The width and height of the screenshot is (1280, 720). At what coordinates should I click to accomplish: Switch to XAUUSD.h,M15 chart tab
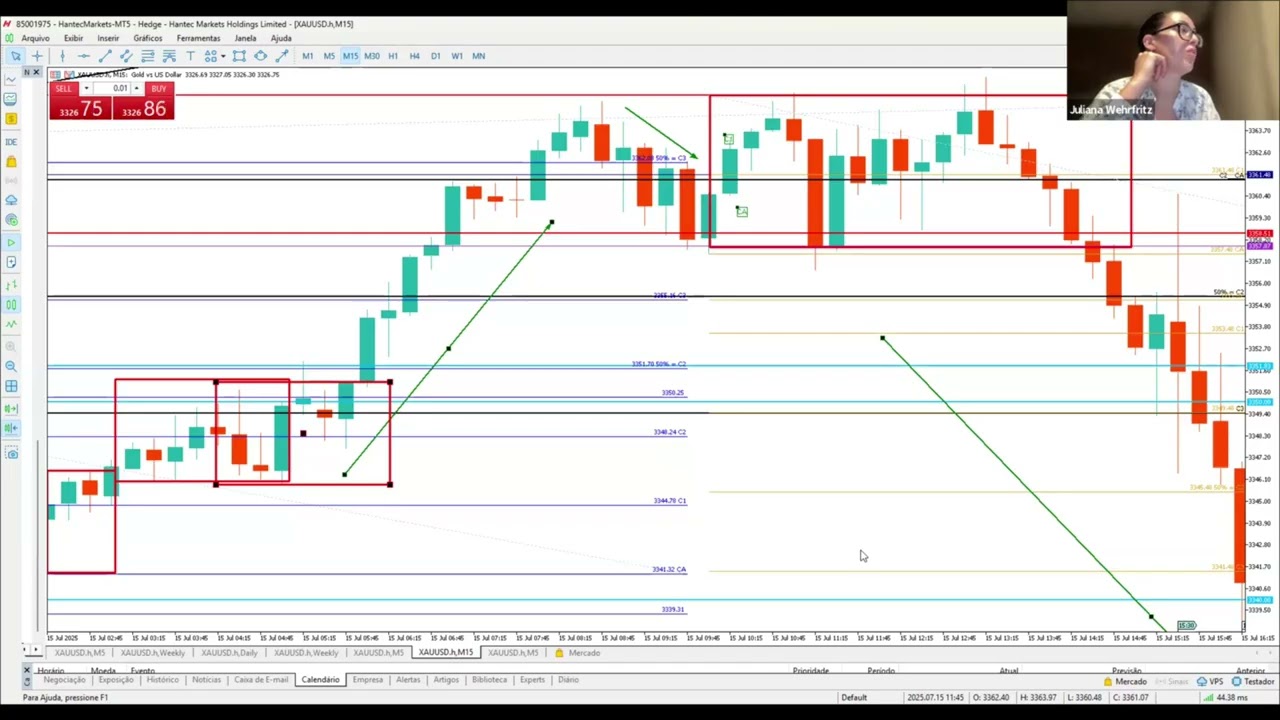(x=445, y=653)
